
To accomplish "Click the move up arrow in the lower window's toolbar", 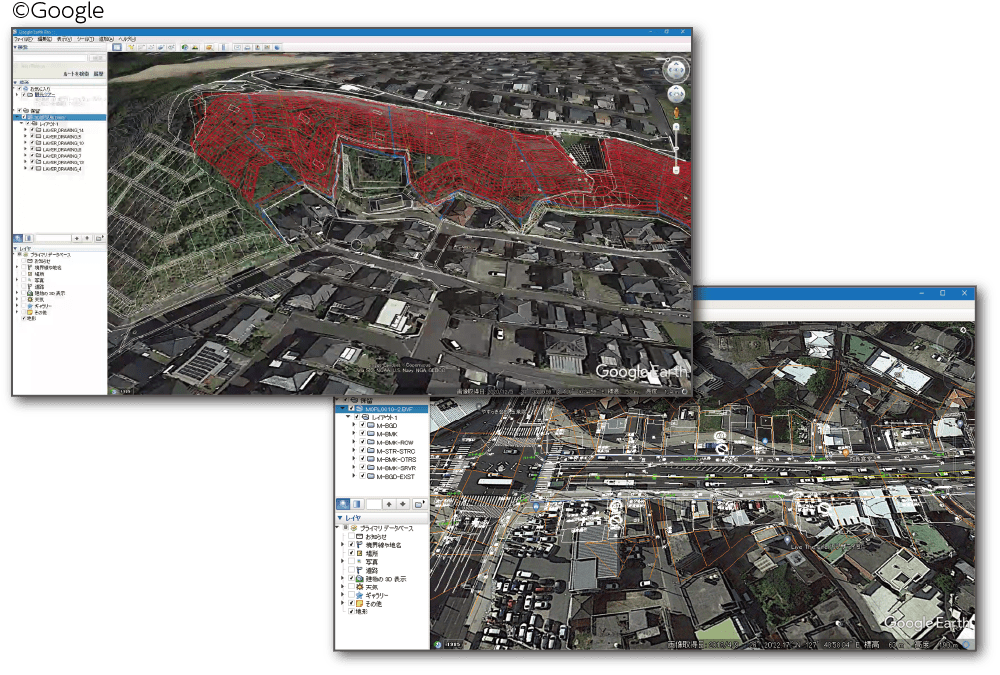I will (389, 504).
